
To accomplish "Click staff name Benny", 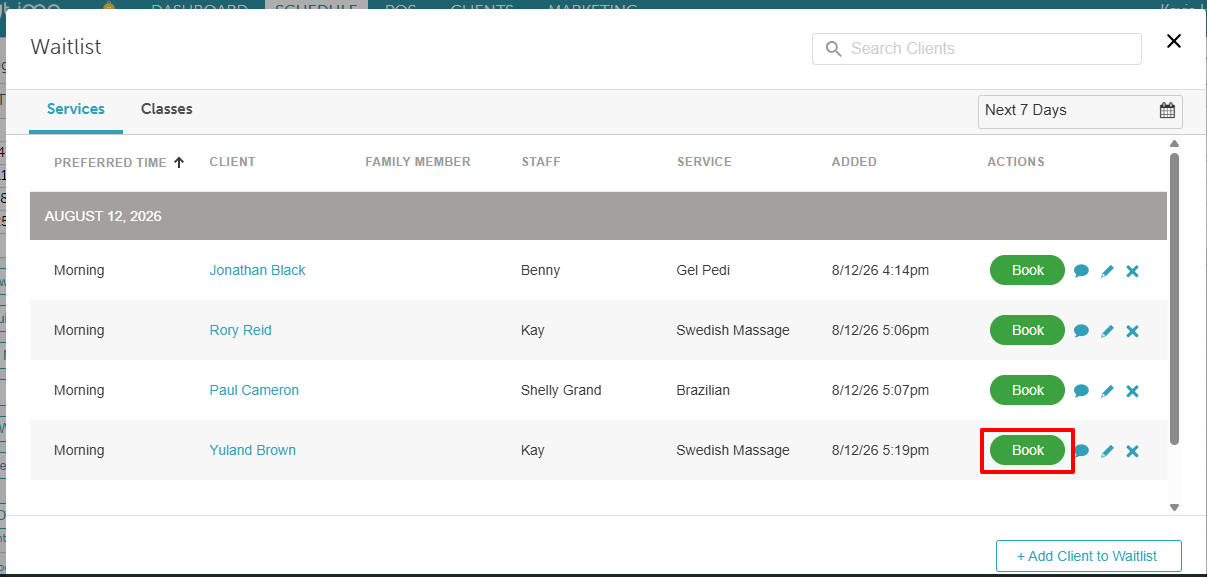I will (540, 270).
